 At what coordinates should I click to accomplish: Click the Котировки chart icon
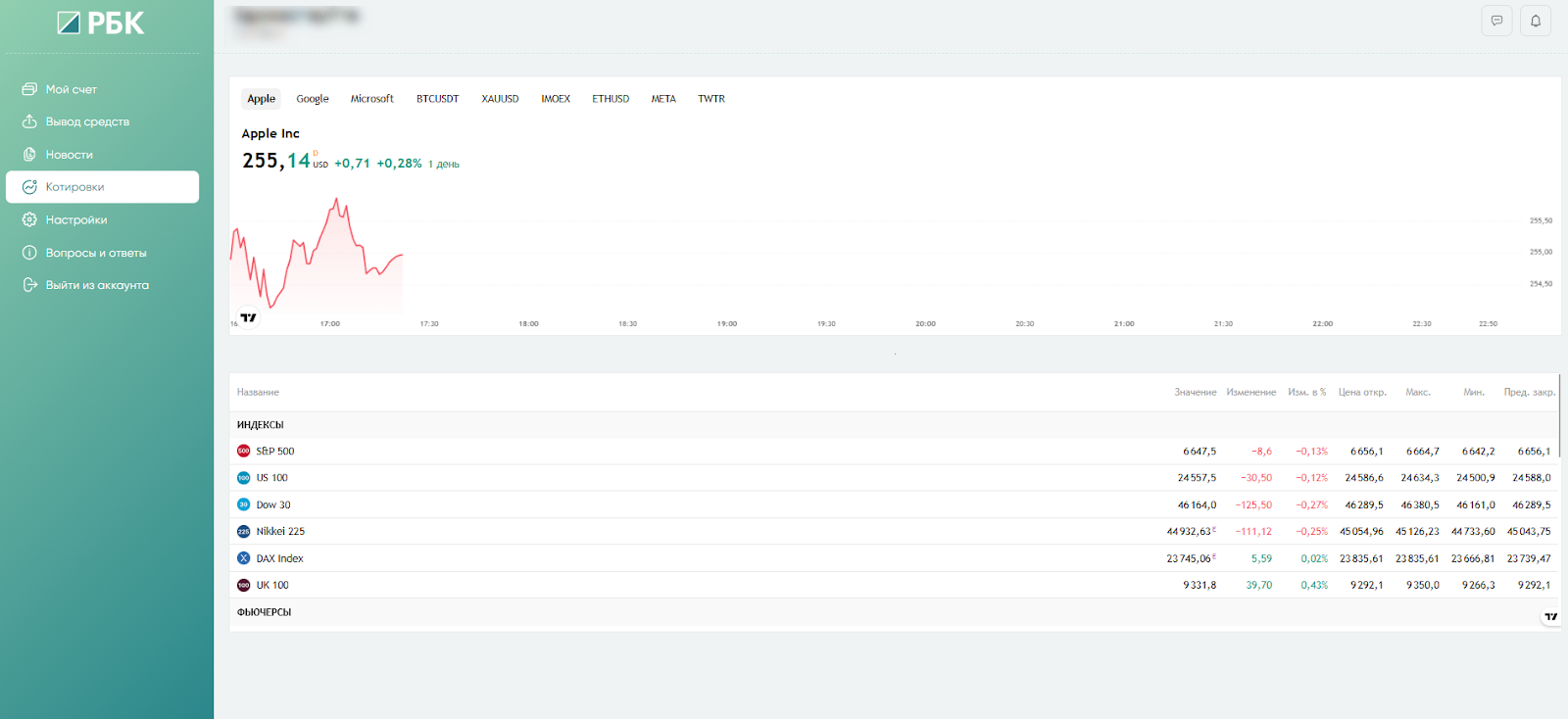pos(29,187)
